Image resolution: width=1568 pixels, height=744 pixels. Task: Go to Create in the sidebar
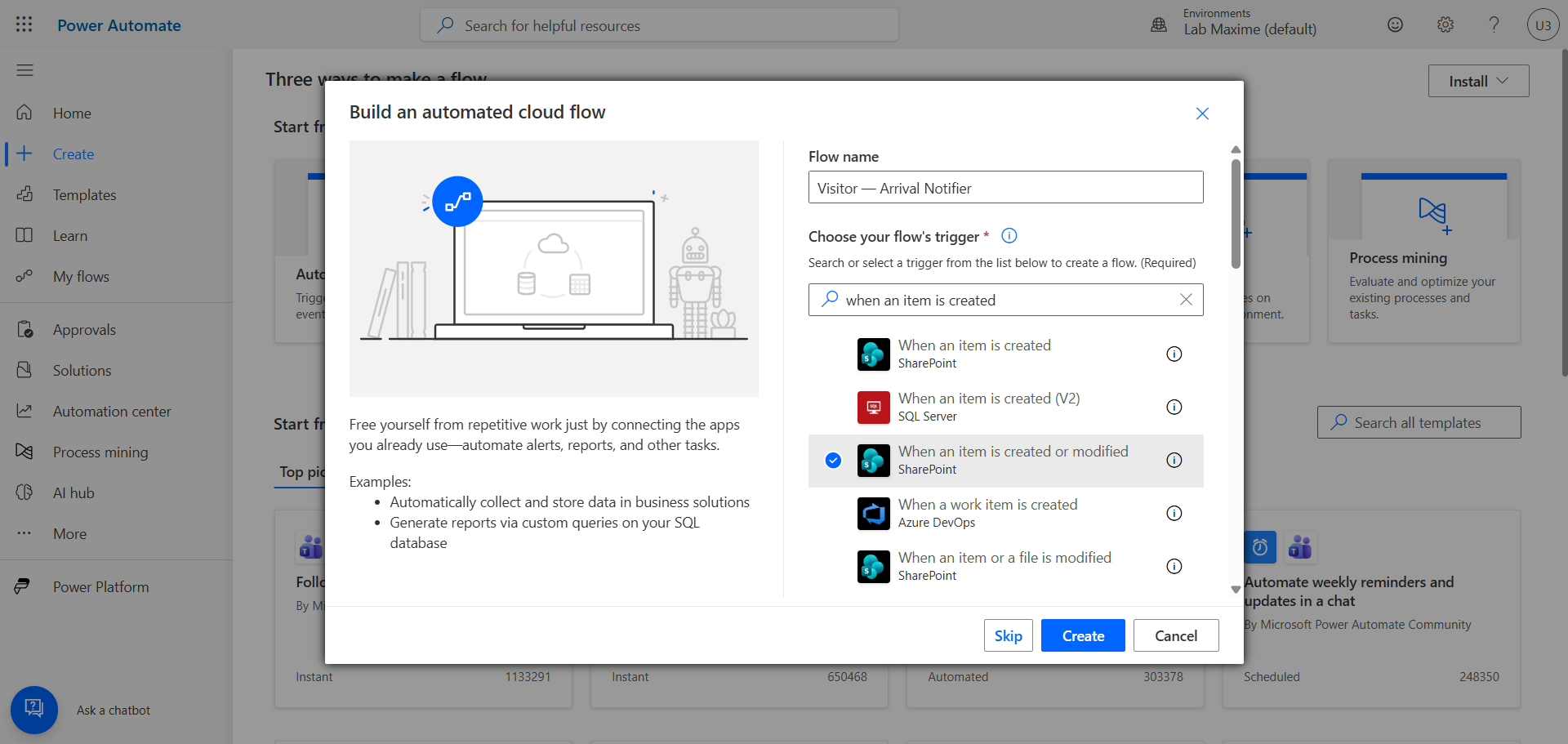(116, 154)
